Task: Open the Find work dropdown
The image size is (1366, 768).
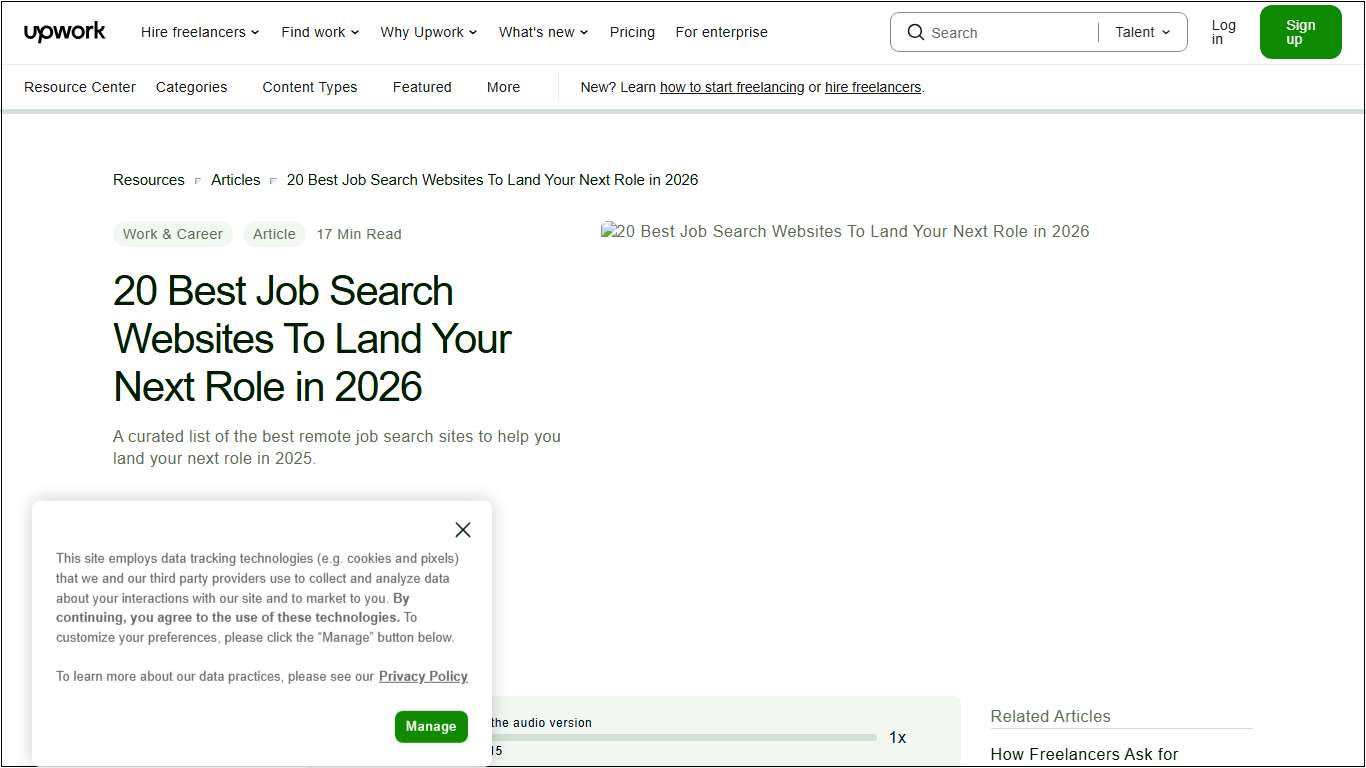Action: point(319,32)
